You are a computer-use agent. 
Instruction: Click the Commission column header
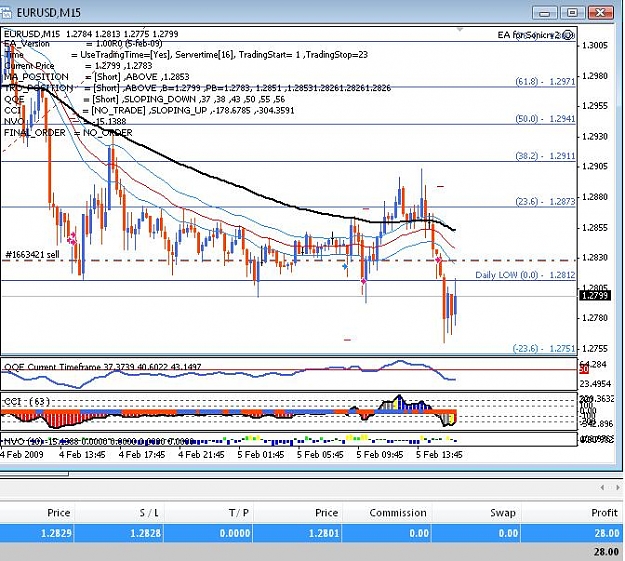pos(398,512)
